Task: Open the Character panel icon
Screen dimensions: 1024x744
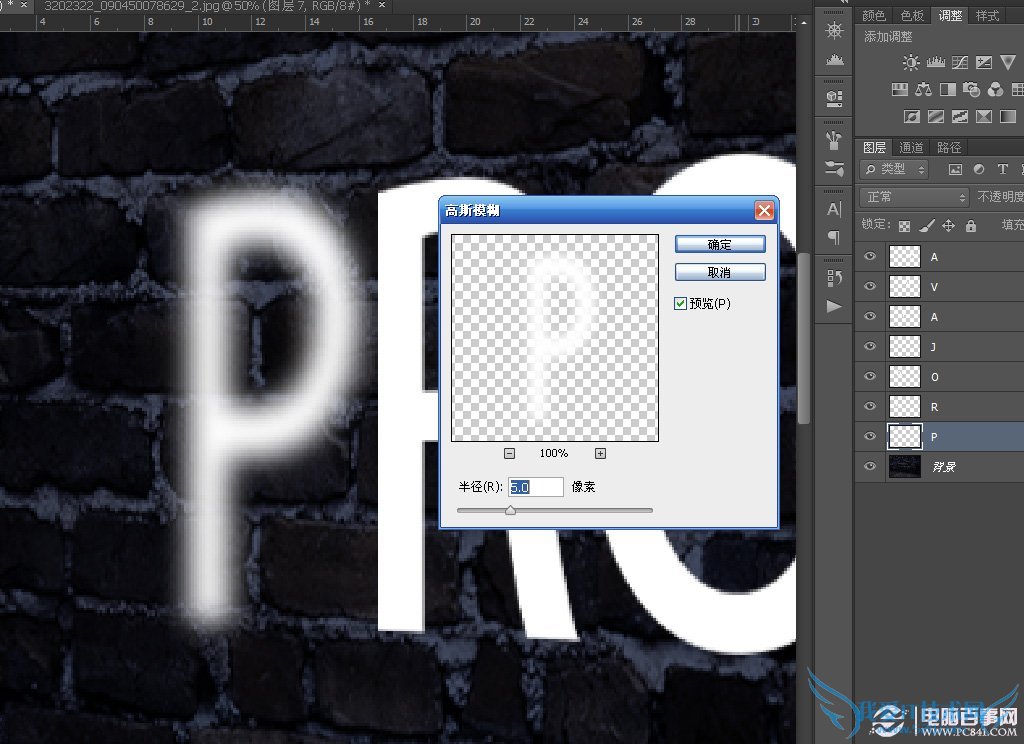Action: (834, 209)
